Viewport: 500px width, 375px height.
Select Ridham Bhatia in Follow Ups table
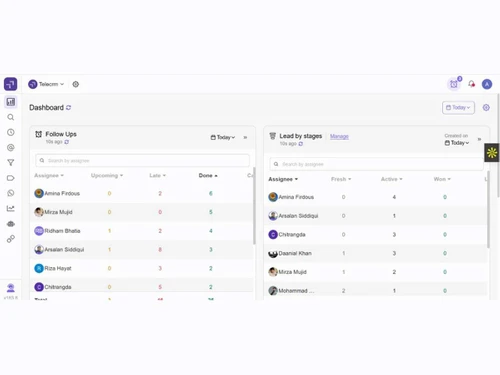tap(57, 231)
